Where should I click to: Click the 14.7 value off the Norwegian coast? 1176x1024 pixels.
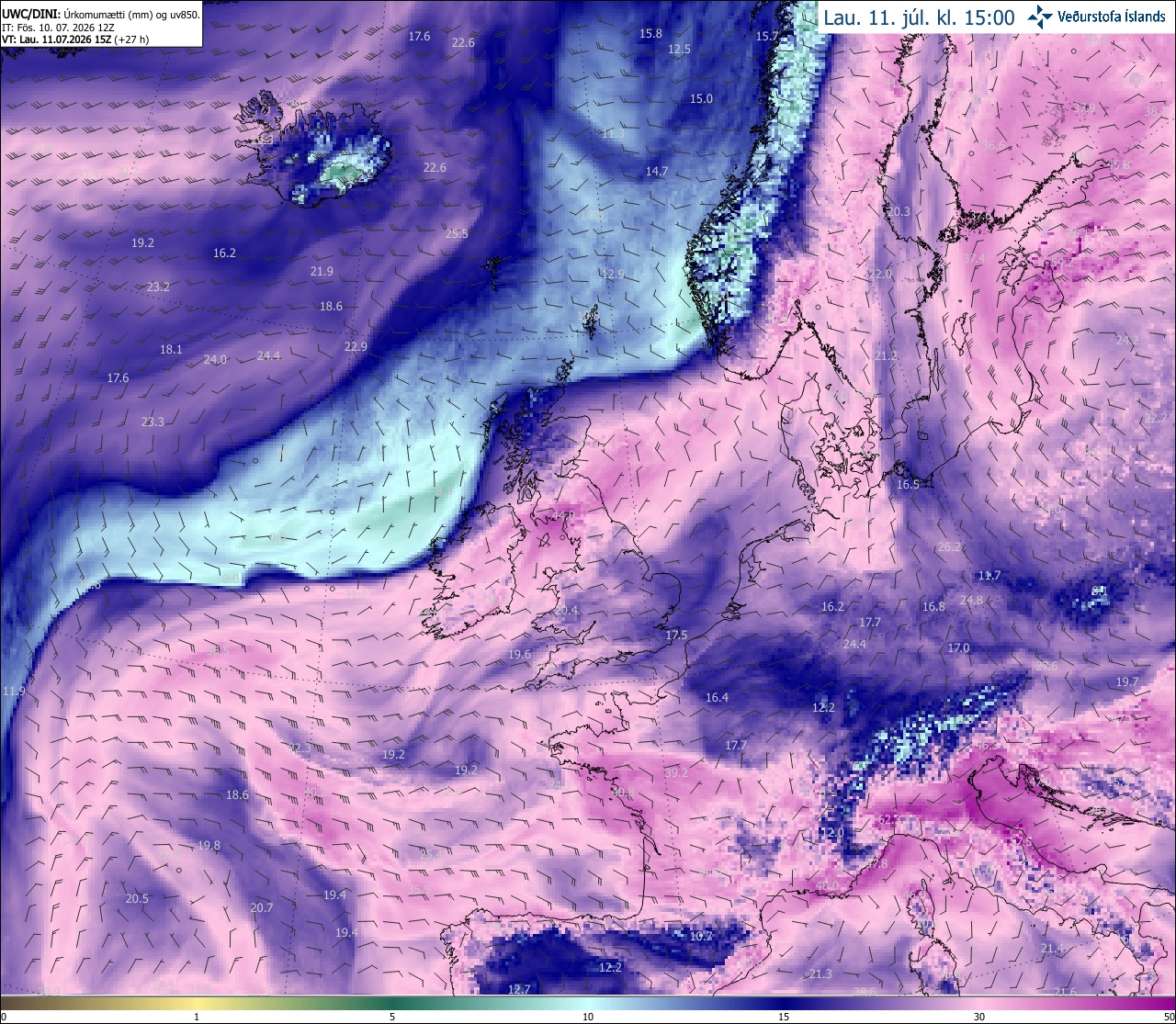coord(657,171)
